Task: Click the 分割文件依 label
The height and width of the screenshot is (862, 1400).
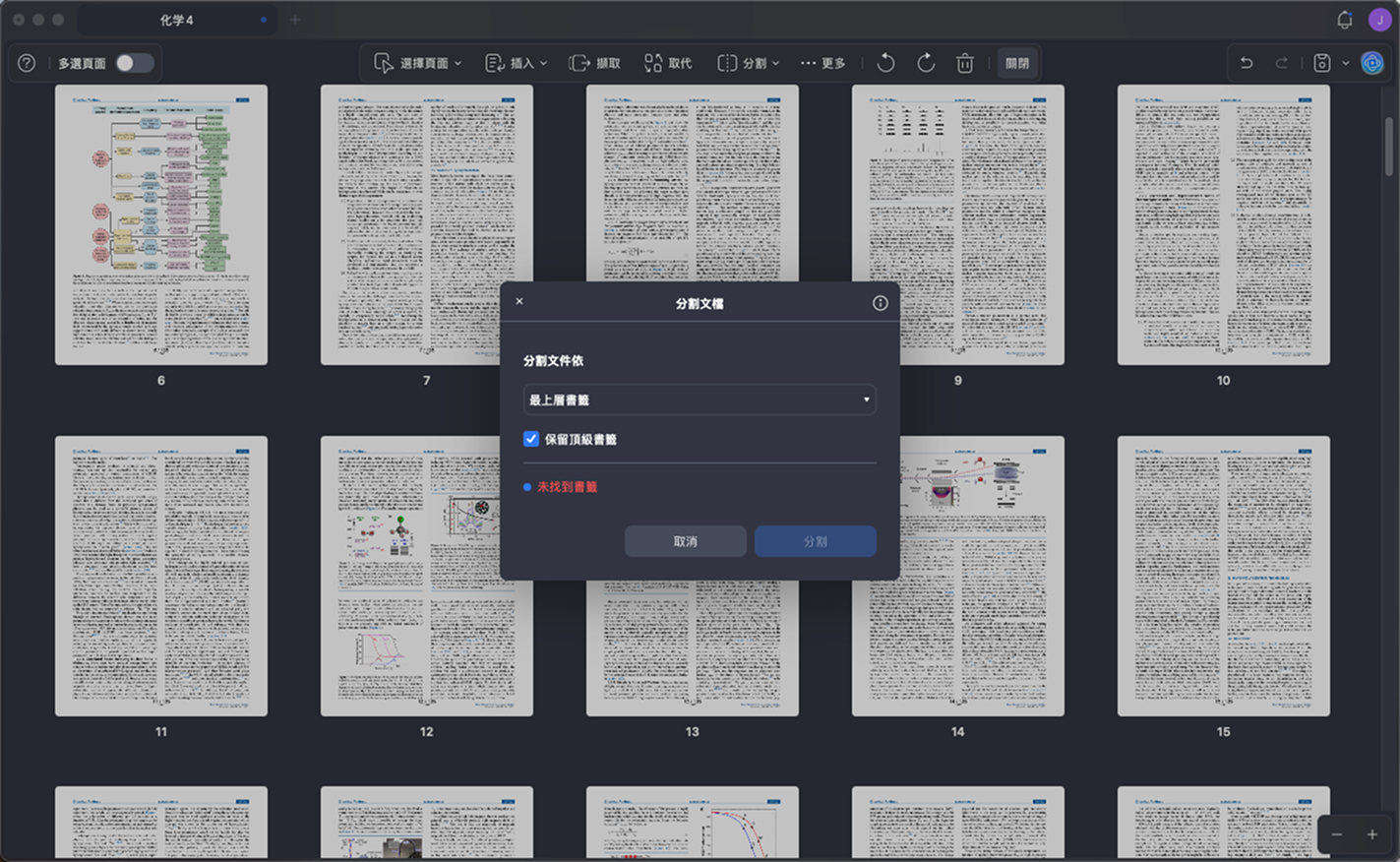Action: point(553,361)
